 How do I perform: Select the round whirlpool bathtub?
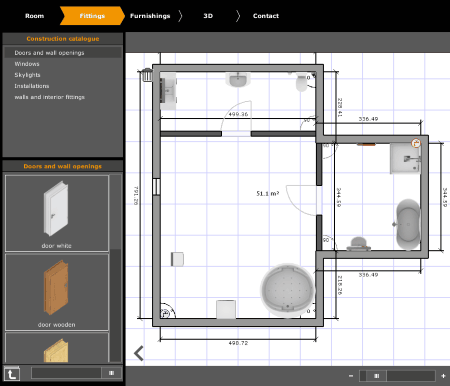point(288,290)
